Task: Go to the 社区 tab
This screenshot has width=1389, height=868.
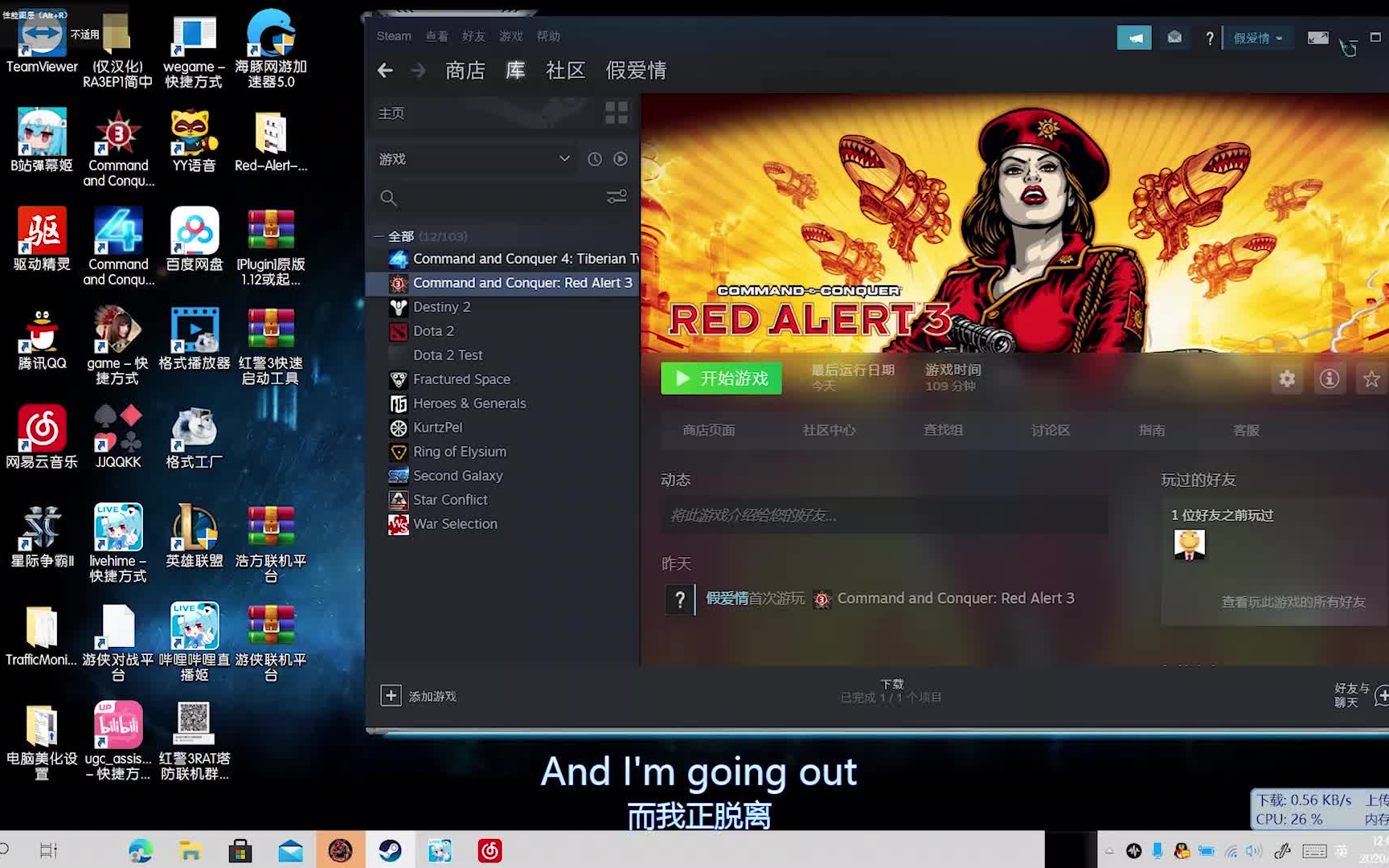Action: [565, 71]
